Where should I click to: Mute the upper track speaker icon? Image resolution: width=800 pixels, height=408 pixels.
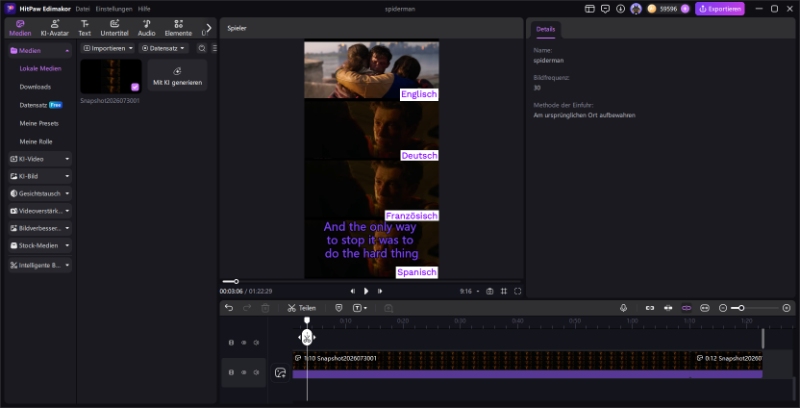(256, 343)
